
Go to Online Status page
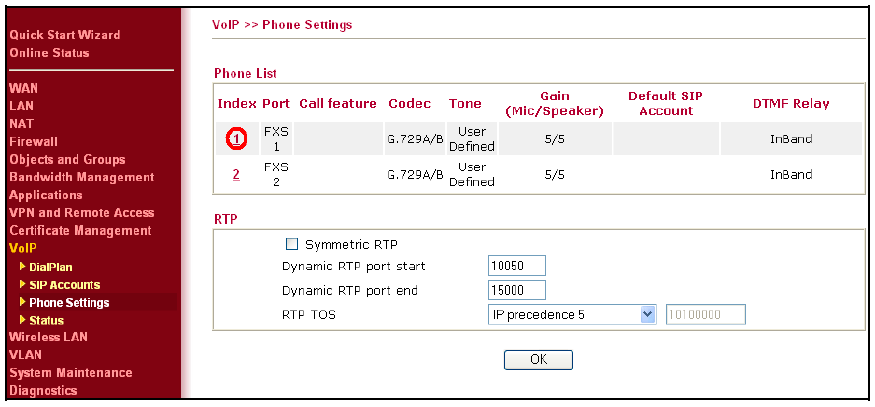click(x=49, y=53)
